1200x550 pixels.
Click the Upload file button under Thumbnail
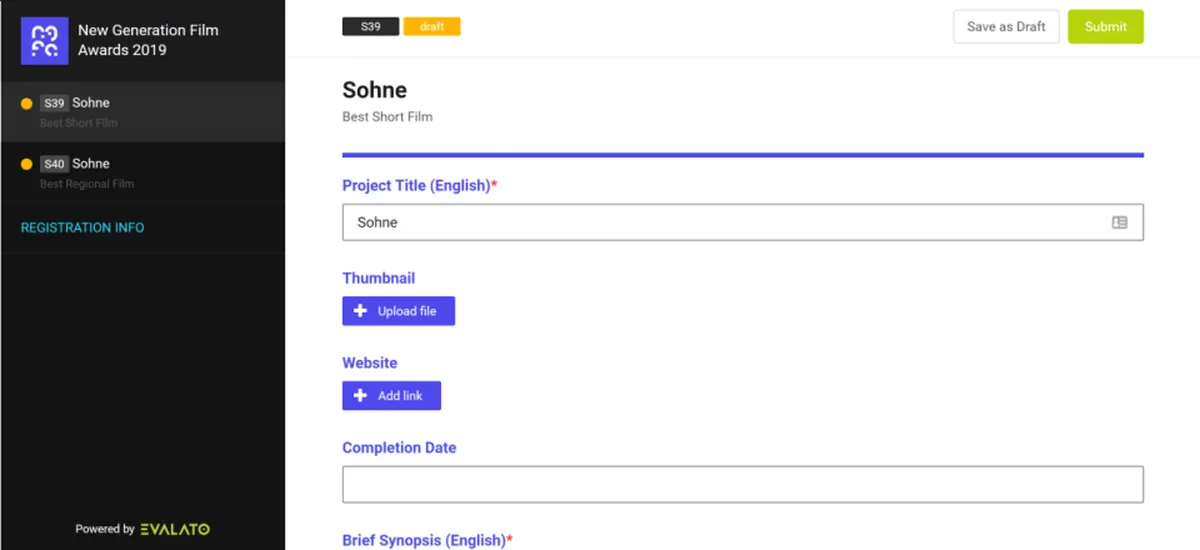pyautogui.click(x=398, y=311)
